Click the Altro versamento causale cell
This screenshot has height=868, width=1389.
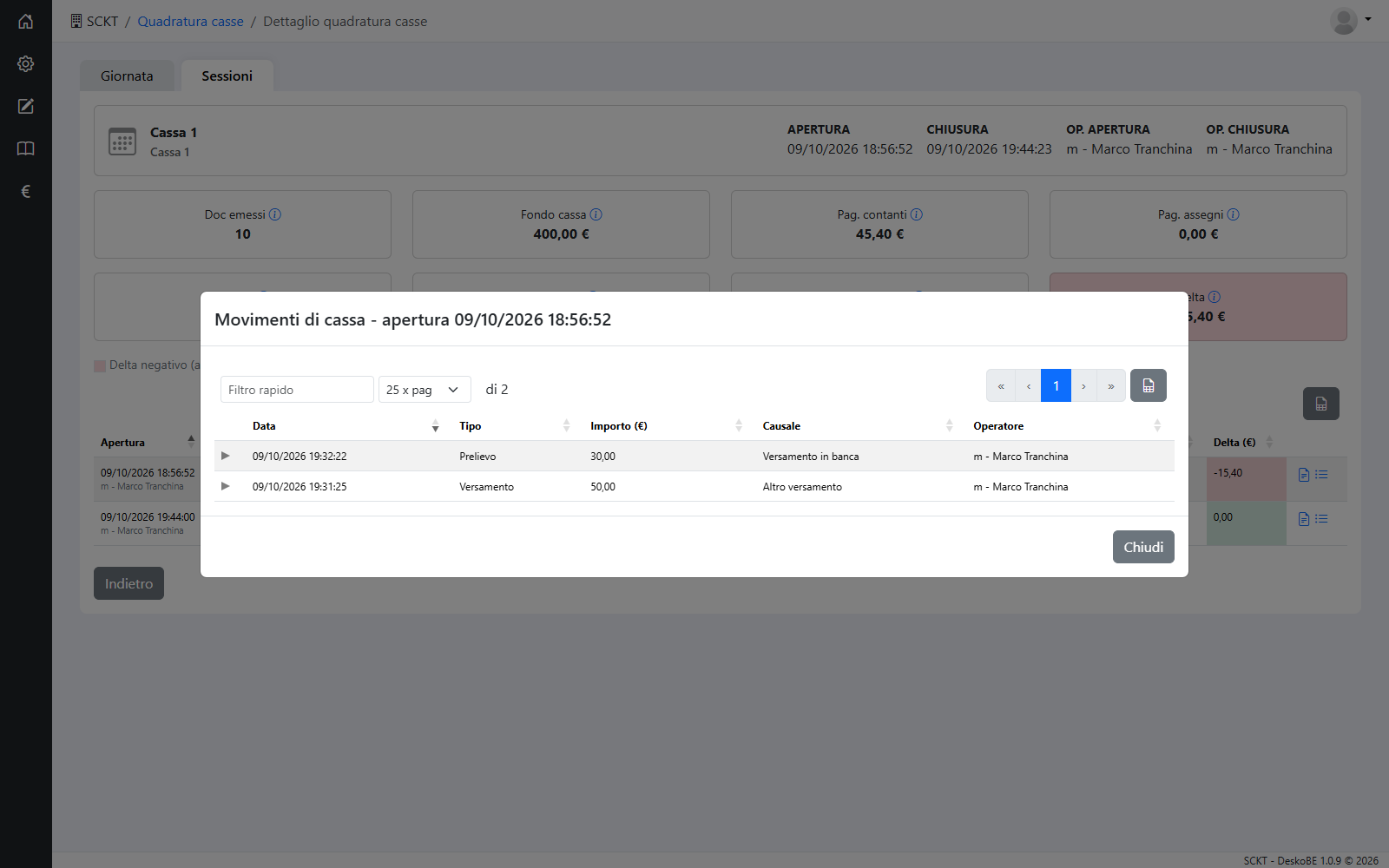pyautogui.click(x=802, y=486)
